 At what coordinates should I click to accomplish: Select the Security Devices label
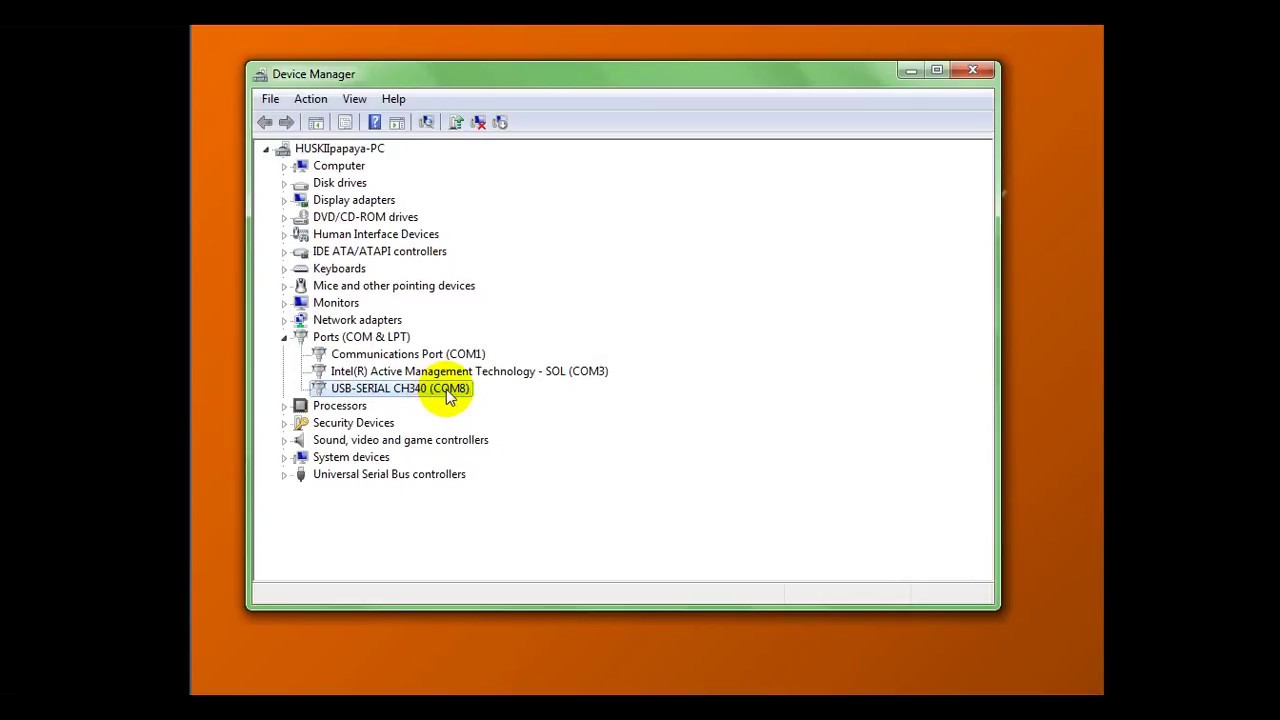pos(353,423)
